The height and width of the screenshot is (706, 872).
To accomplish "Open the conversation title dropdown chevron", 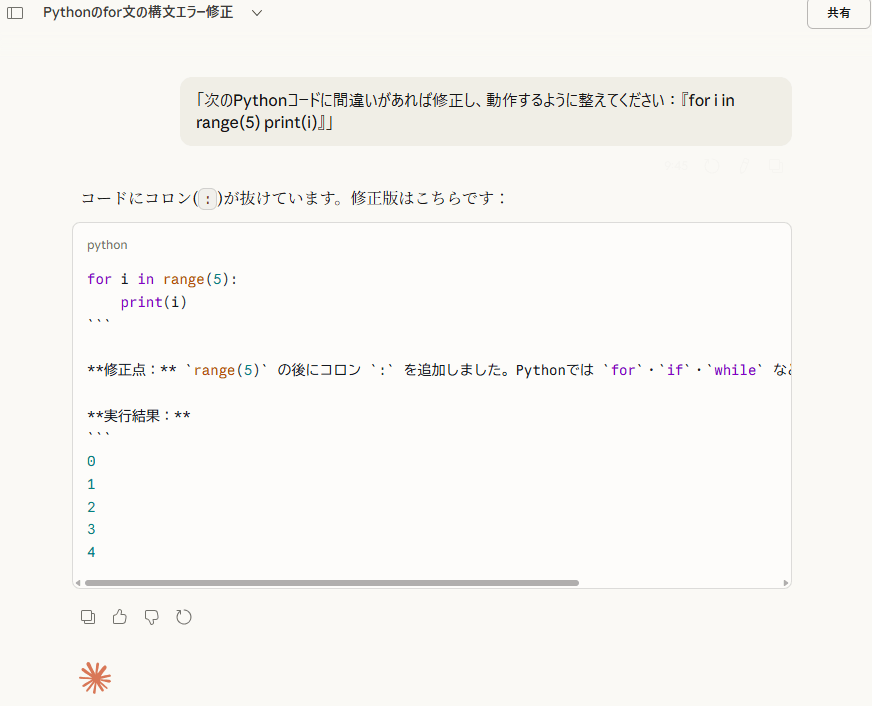I will (256, 13).
